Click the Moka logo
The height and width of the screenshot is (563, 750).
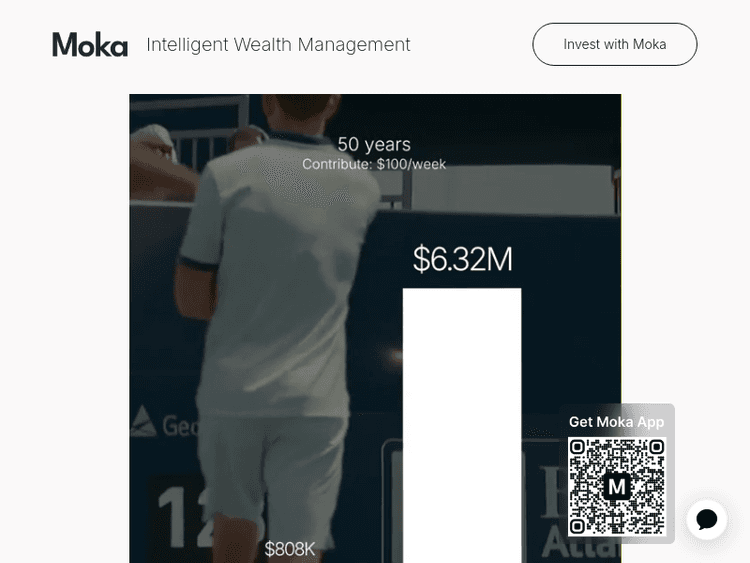pyautogui.click(x=90, y=44)
